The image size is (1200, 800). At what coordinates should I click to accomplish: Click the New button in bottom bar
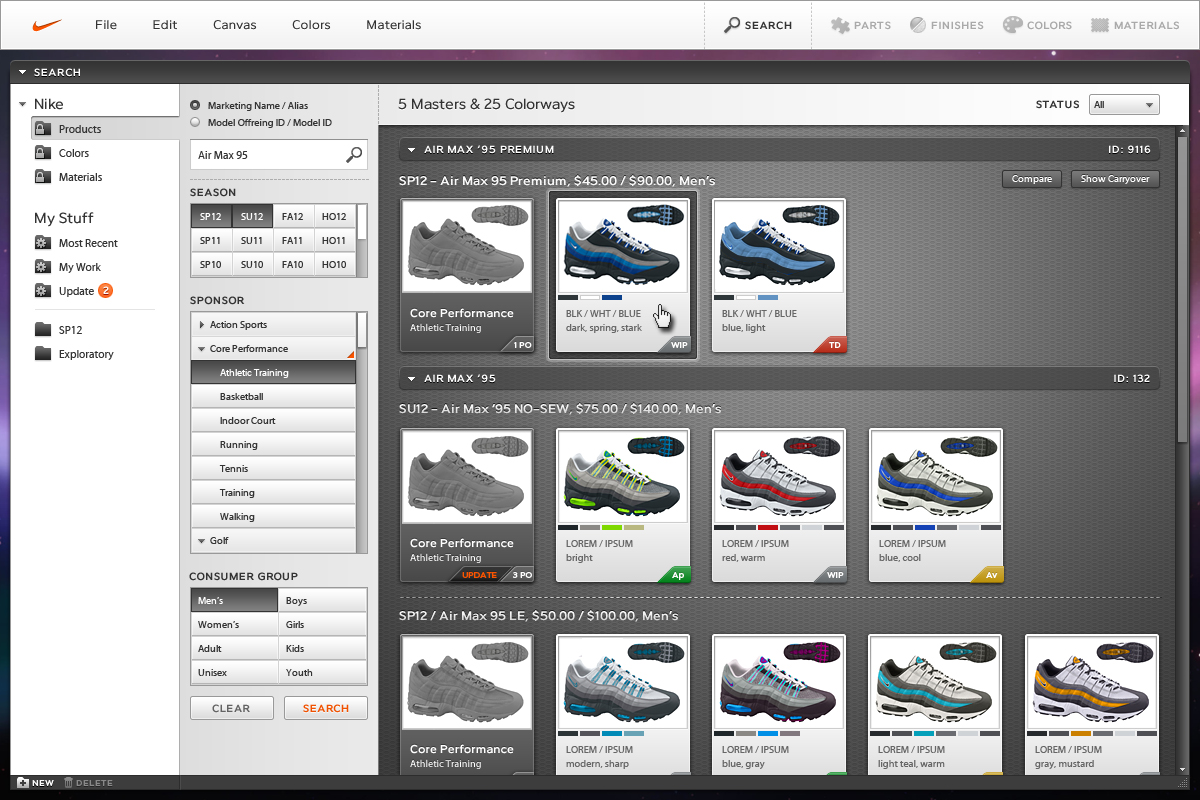(x=35, y=783)
